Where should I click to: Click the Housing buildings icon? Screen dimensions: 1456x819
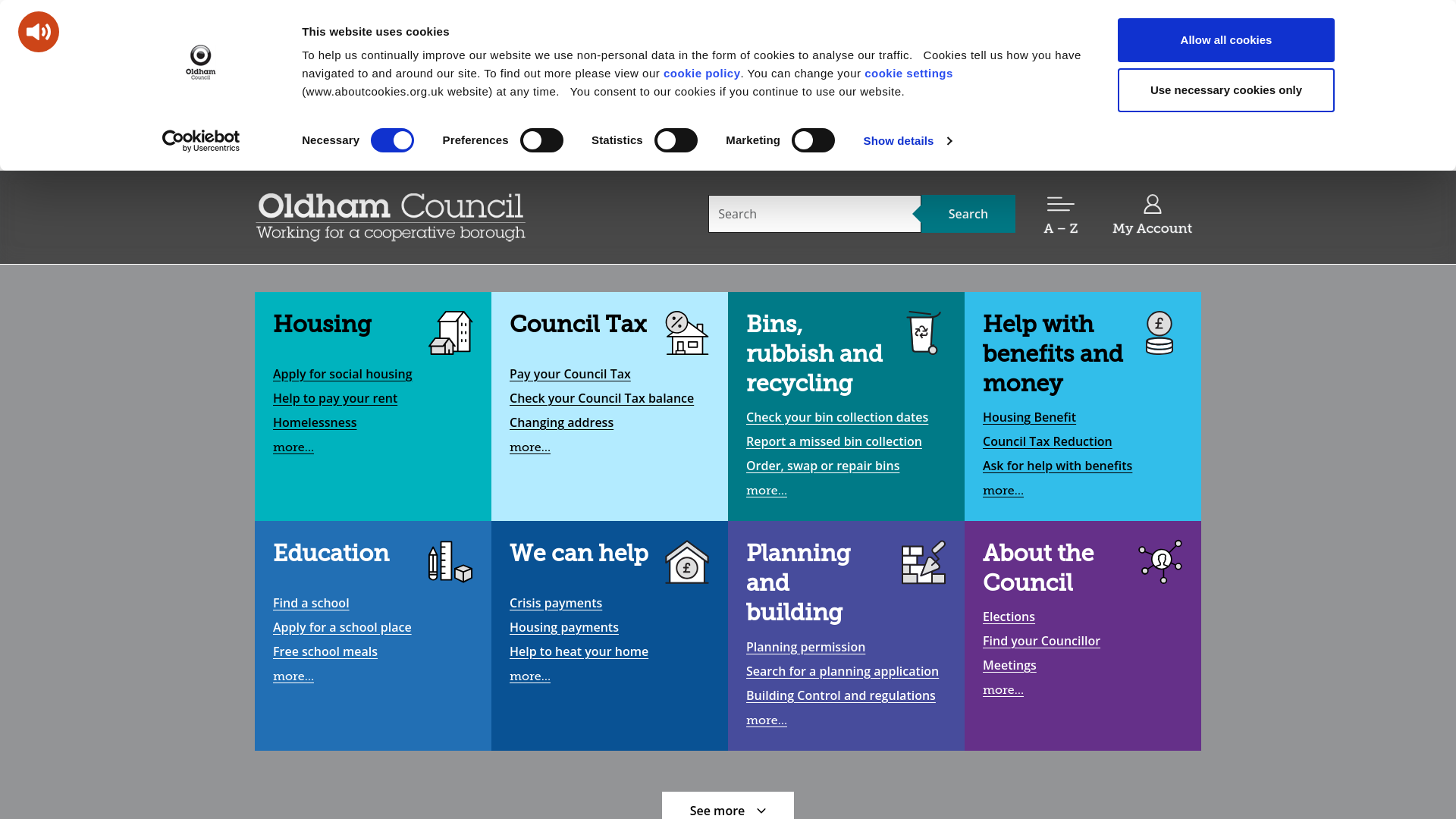click(x=450, y=333)
